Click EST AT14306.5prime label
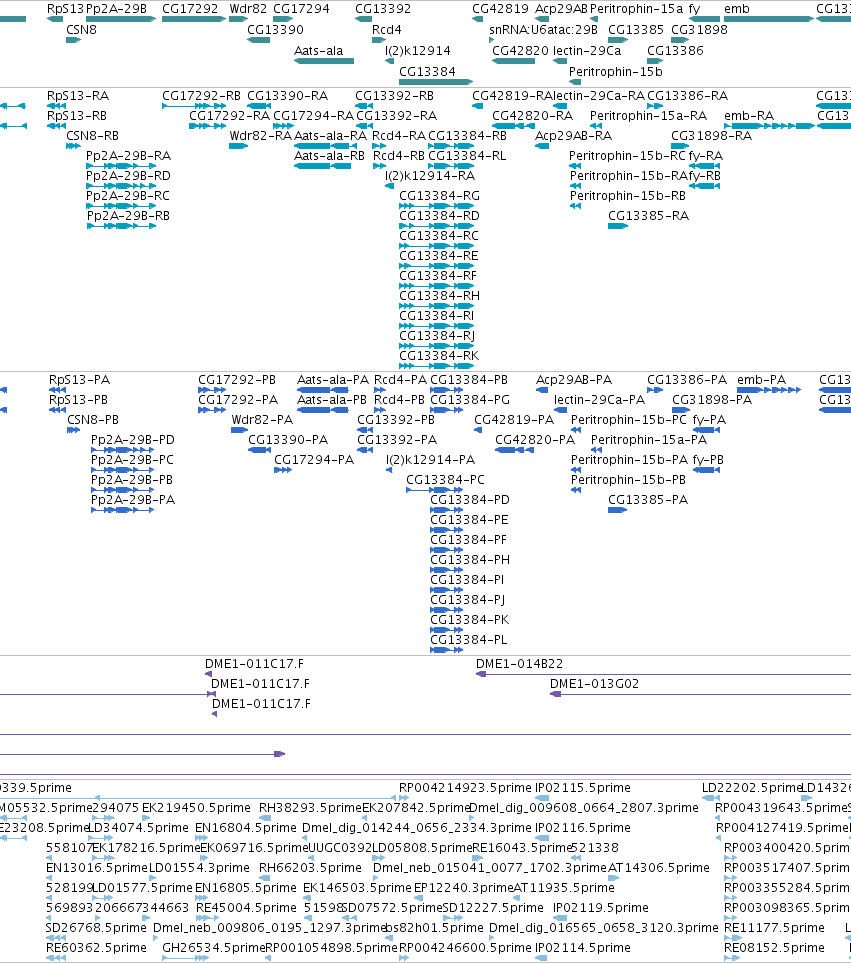851x963 pixels. (659, 867)
